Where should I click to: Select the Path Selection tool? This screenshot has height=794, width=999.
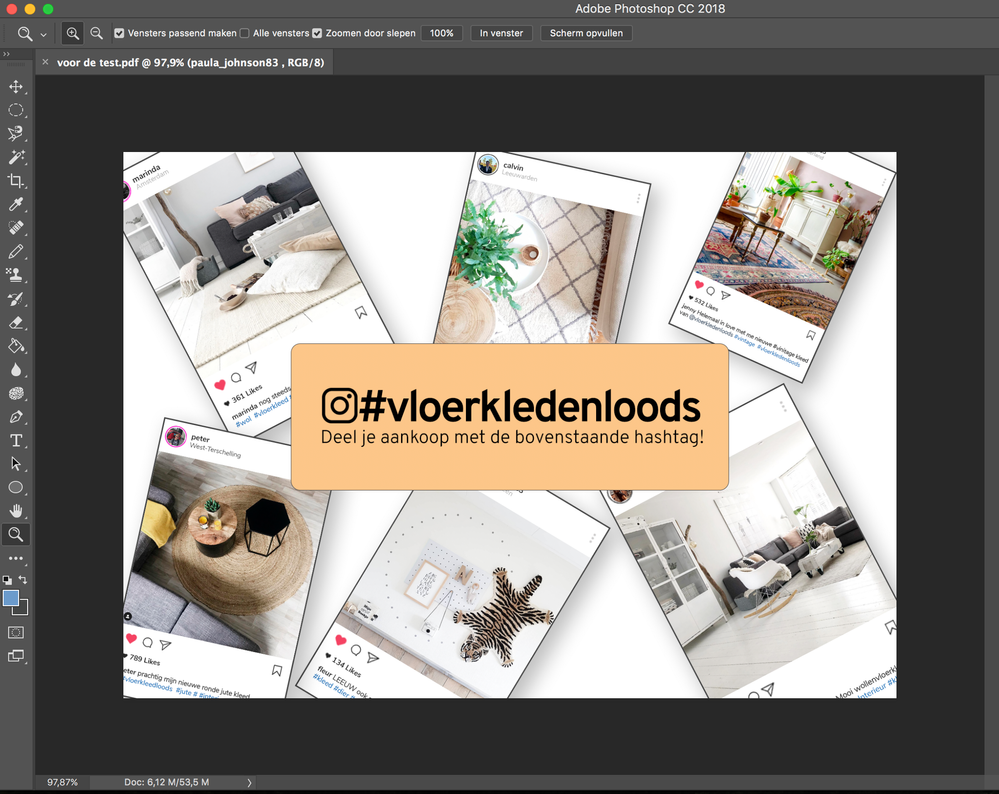coord(16,464)
